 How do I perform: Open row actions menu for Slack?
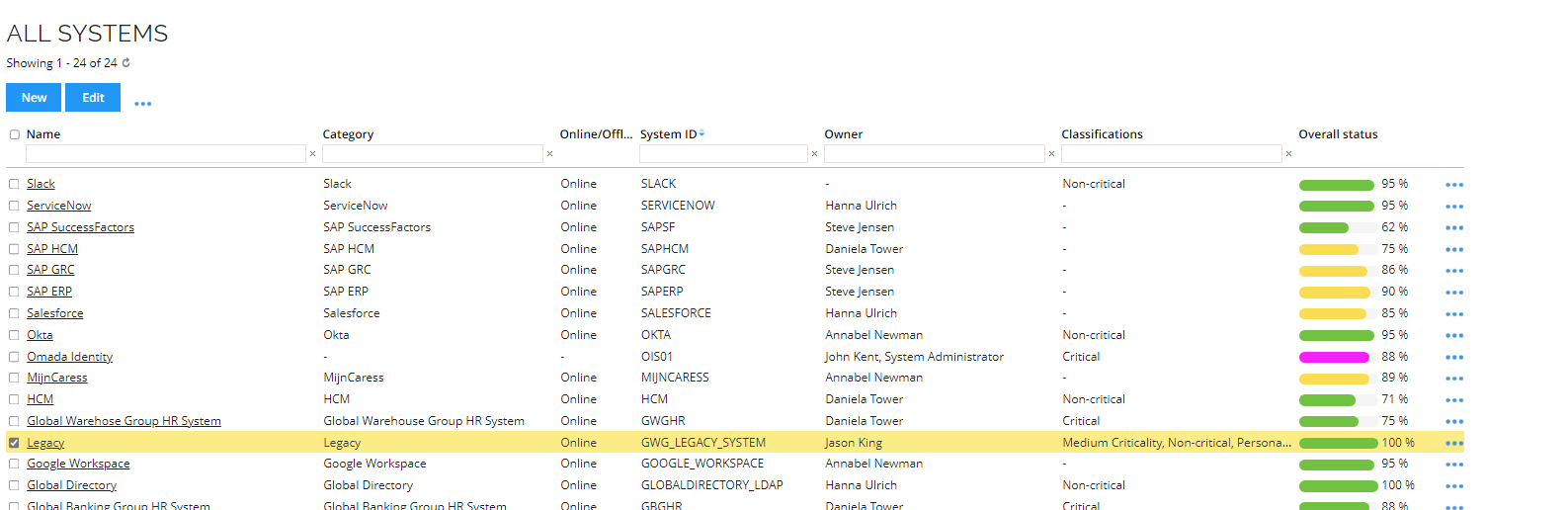click(x=1454, y=185)
